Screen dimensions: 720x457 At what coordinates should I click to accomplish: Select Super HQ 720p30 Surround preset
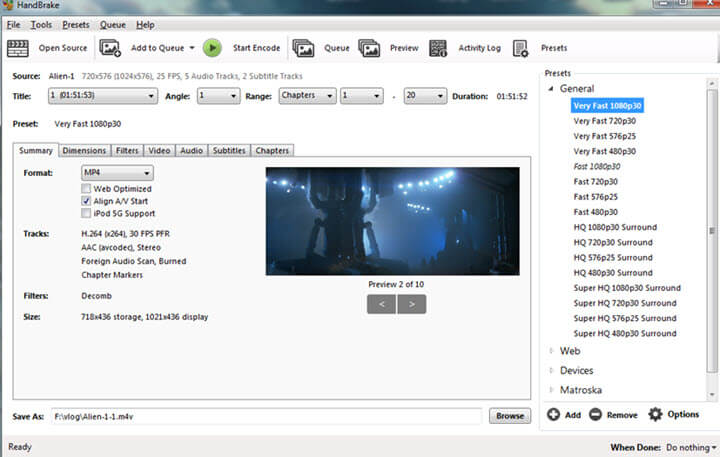(x=625, y=303)
